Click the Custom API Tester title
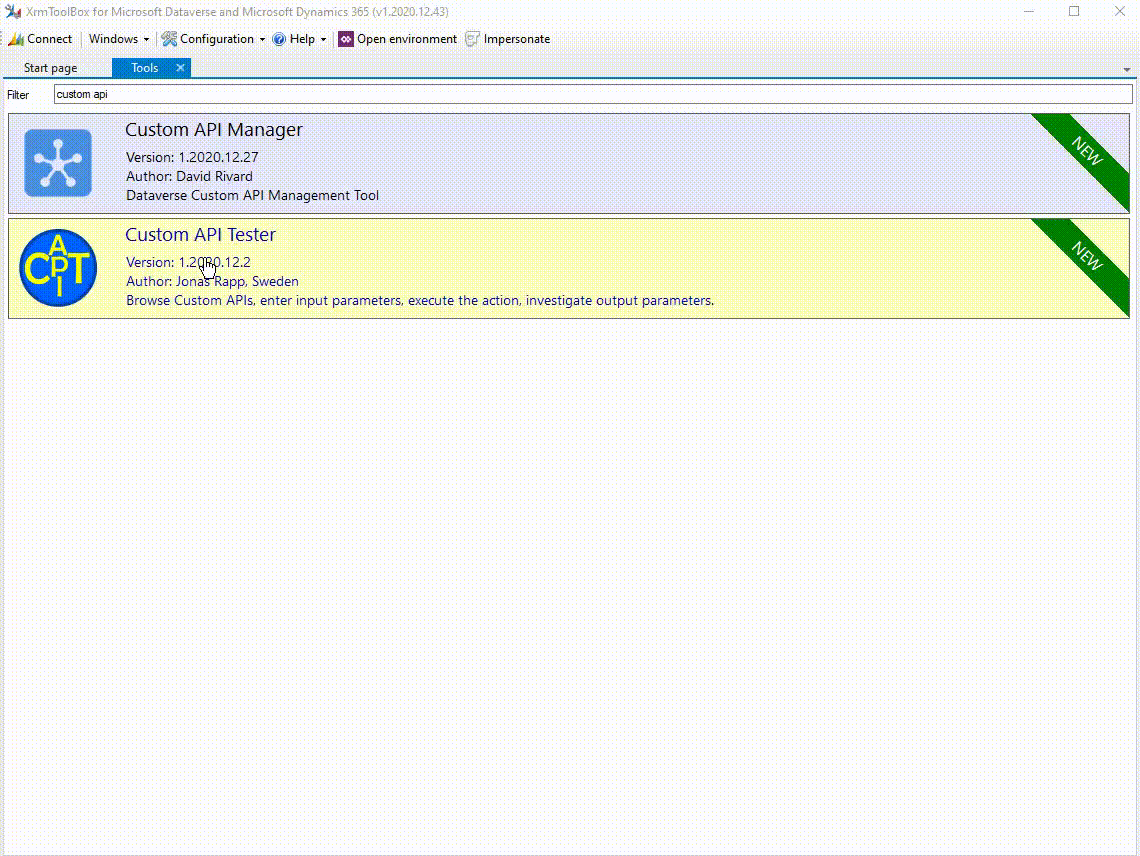This screenshot has width=1140, height=856. [201, 235]
